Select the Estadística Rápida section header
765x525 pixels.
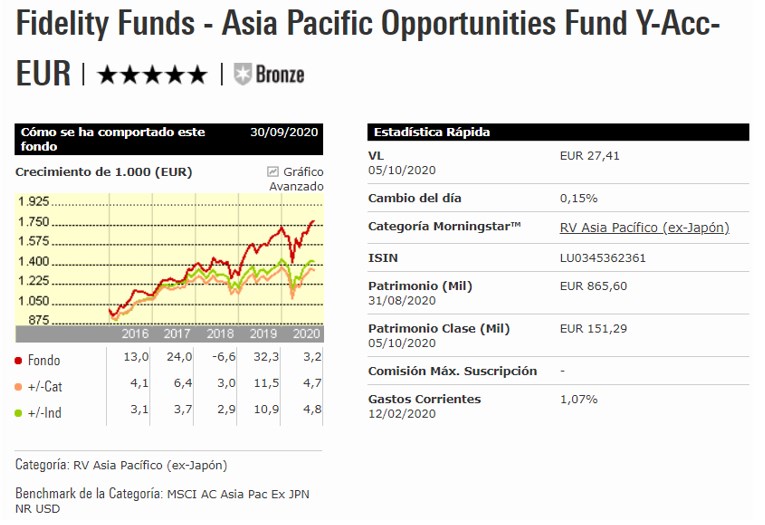(431, 132)
